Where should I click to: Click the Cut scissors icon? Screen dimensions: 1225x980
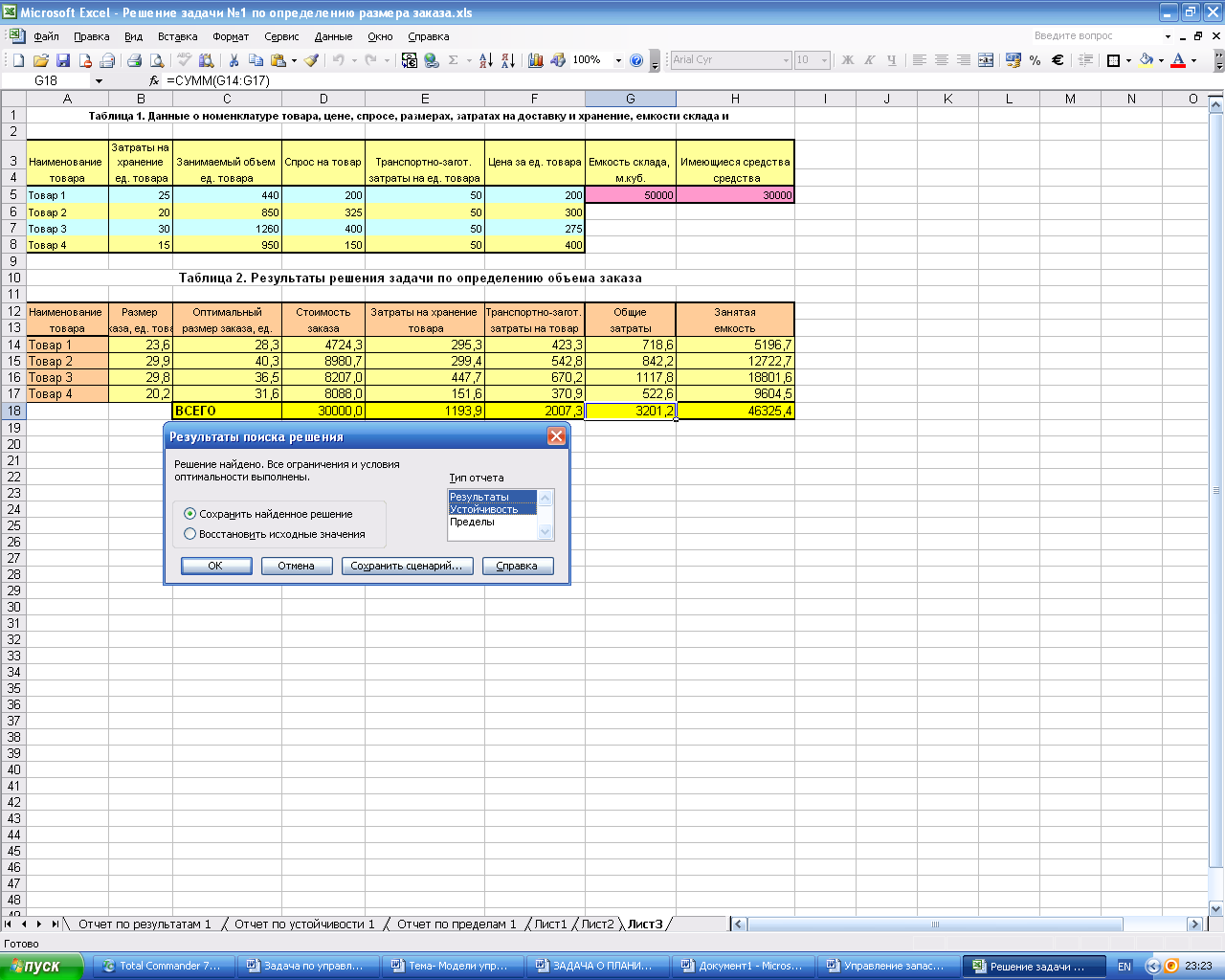pos(234,60)
